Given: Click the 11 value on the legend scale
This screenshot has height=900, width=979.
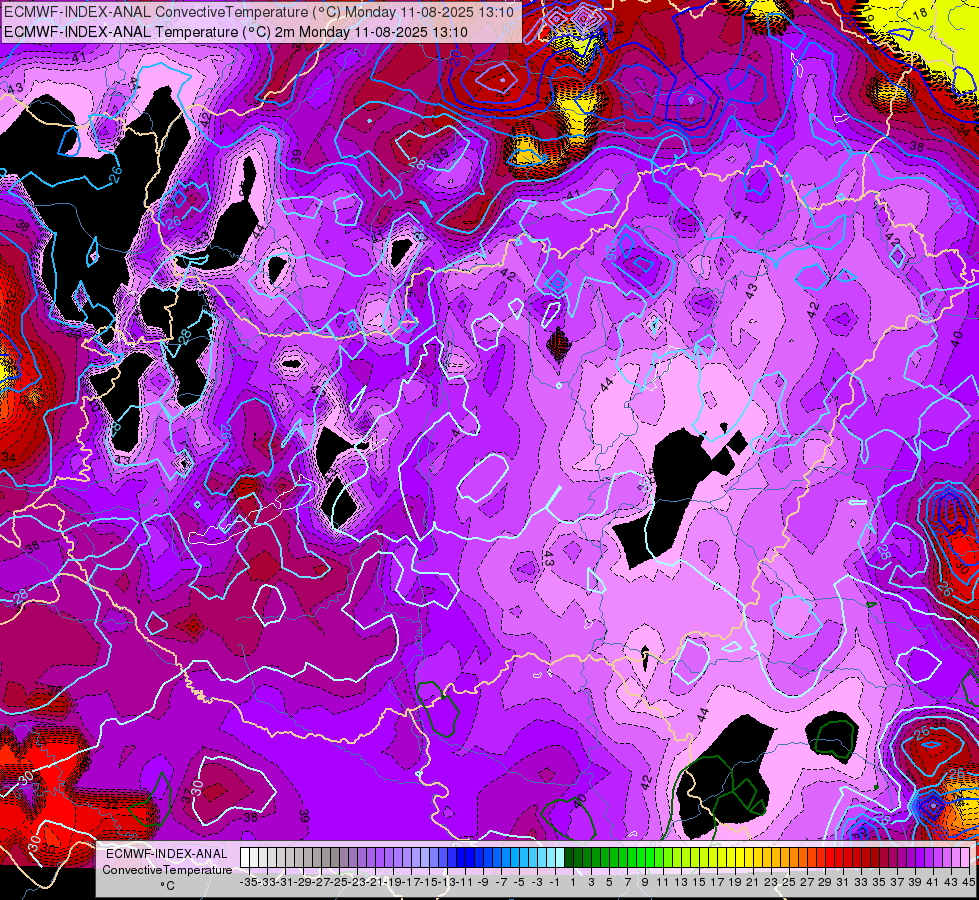Looking at the screenshot, I should pyautogui.click(x=662, y=883).
